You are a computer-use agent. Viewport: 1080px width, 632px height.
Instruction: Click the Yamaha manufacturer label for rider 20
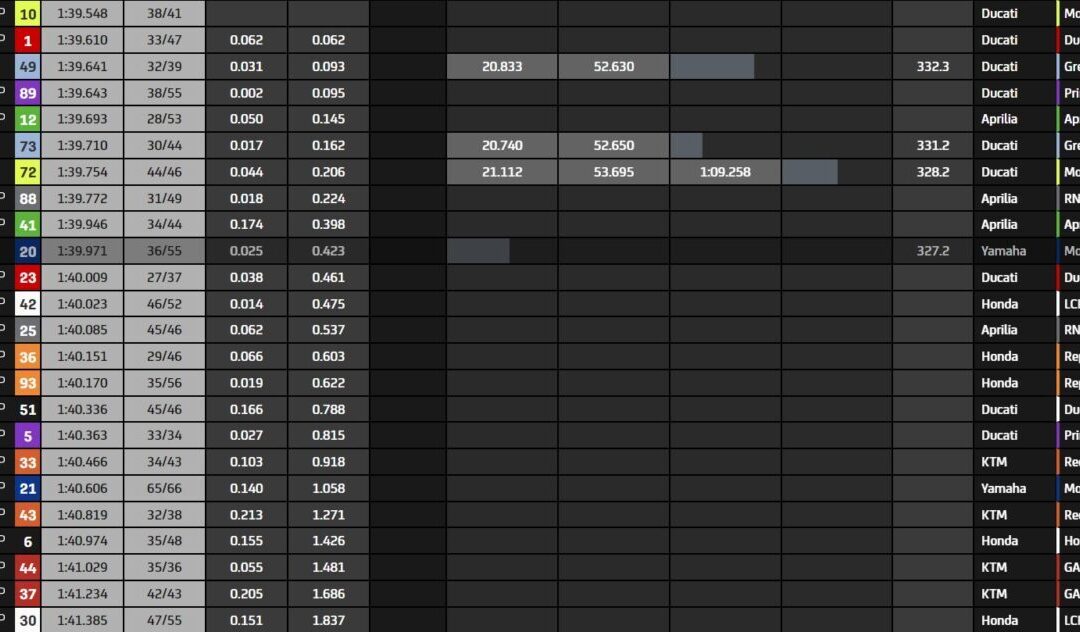pyautogui.click(x=1003, y=251)
